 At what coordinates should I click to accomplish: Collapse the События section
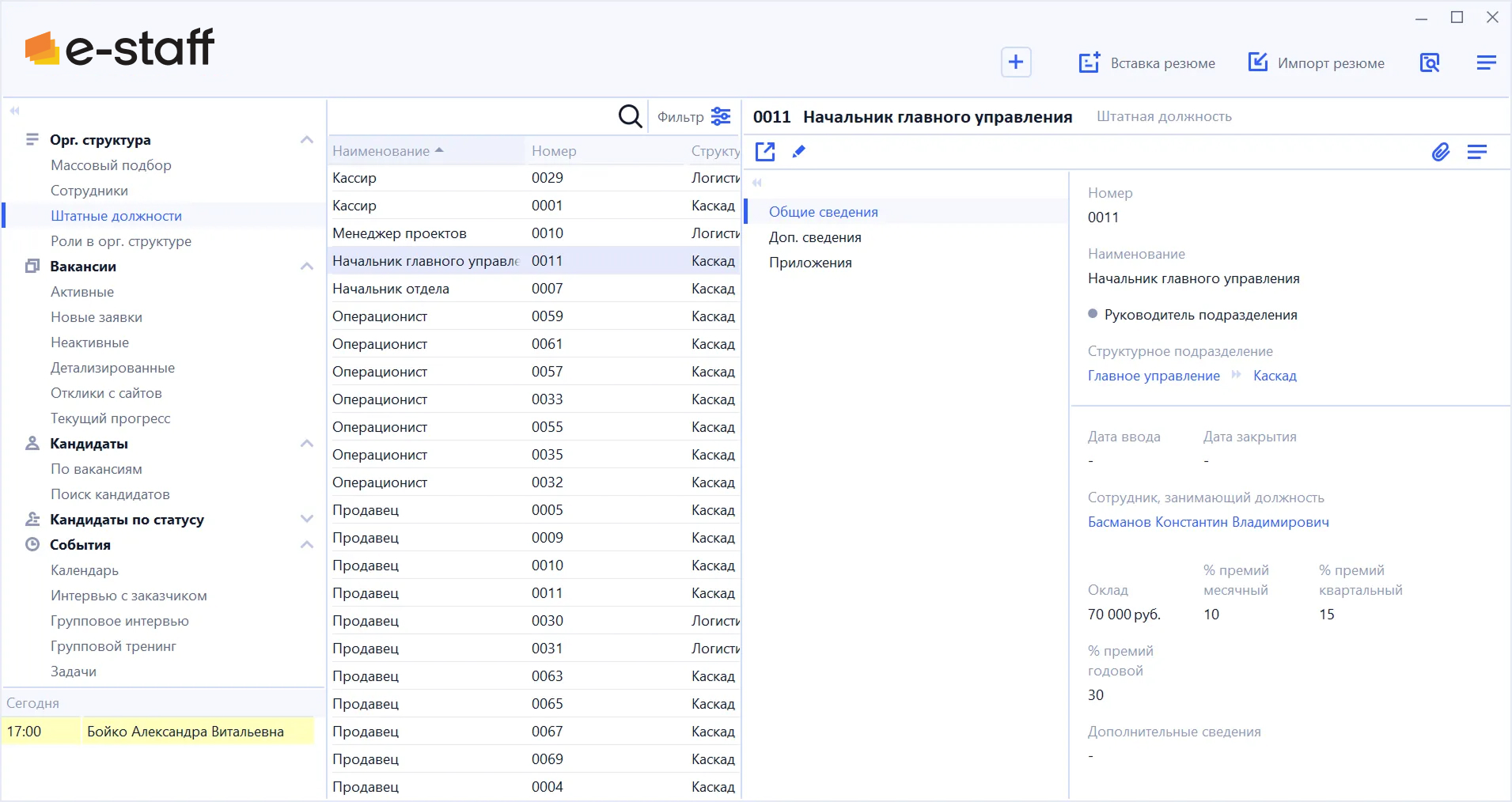[x=307, y=545]
